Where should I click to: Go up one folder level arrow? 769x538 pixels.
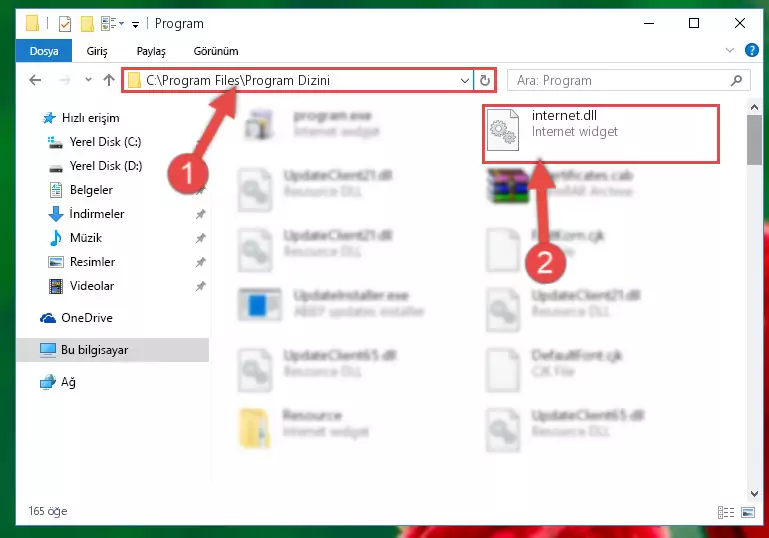click(109, 80)
